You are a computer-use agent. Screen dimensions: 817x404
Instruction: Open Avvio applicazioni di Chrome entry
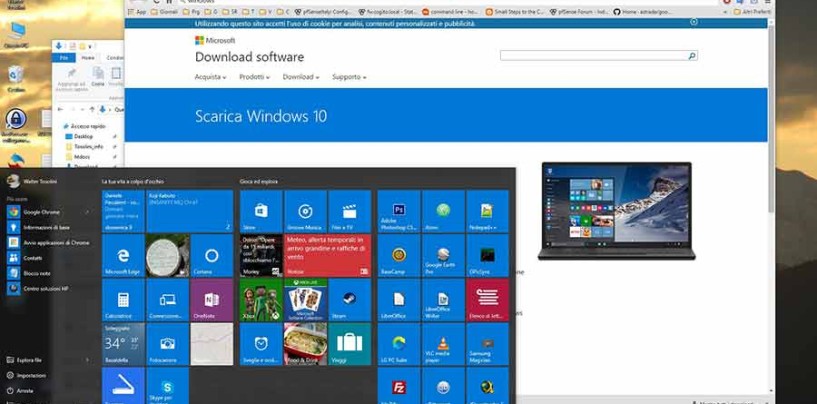(x=48, y=242)
